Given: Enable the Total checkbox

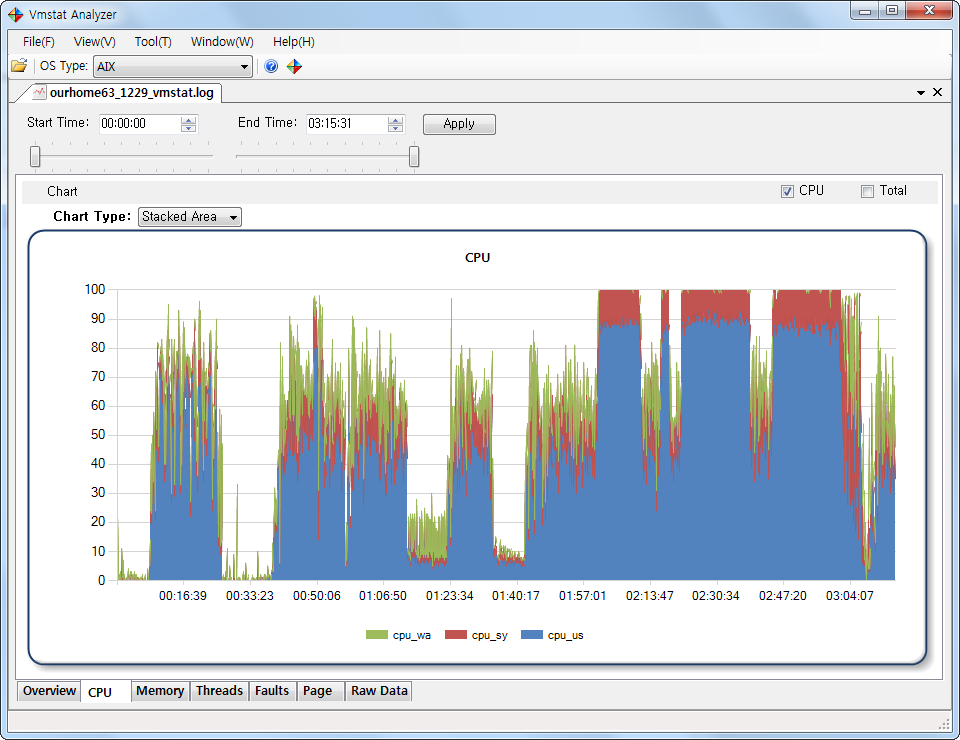Looking at the screenshot, I should tap(866, 191).
